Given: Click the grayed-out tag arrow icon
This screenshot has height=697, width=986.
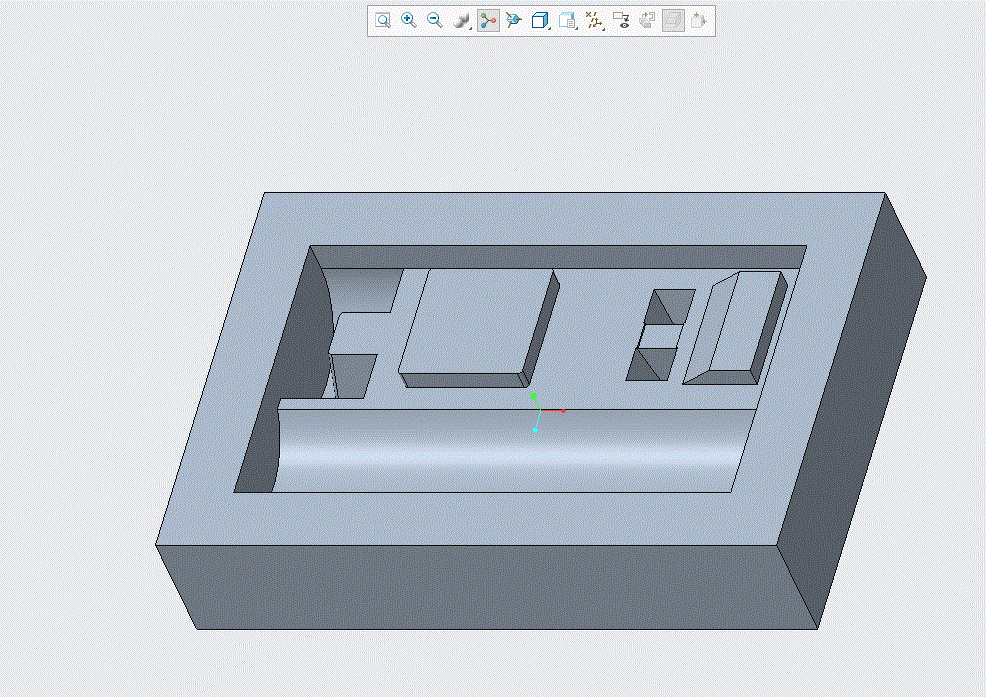Looking at the screenshot, I should point(647,20).
